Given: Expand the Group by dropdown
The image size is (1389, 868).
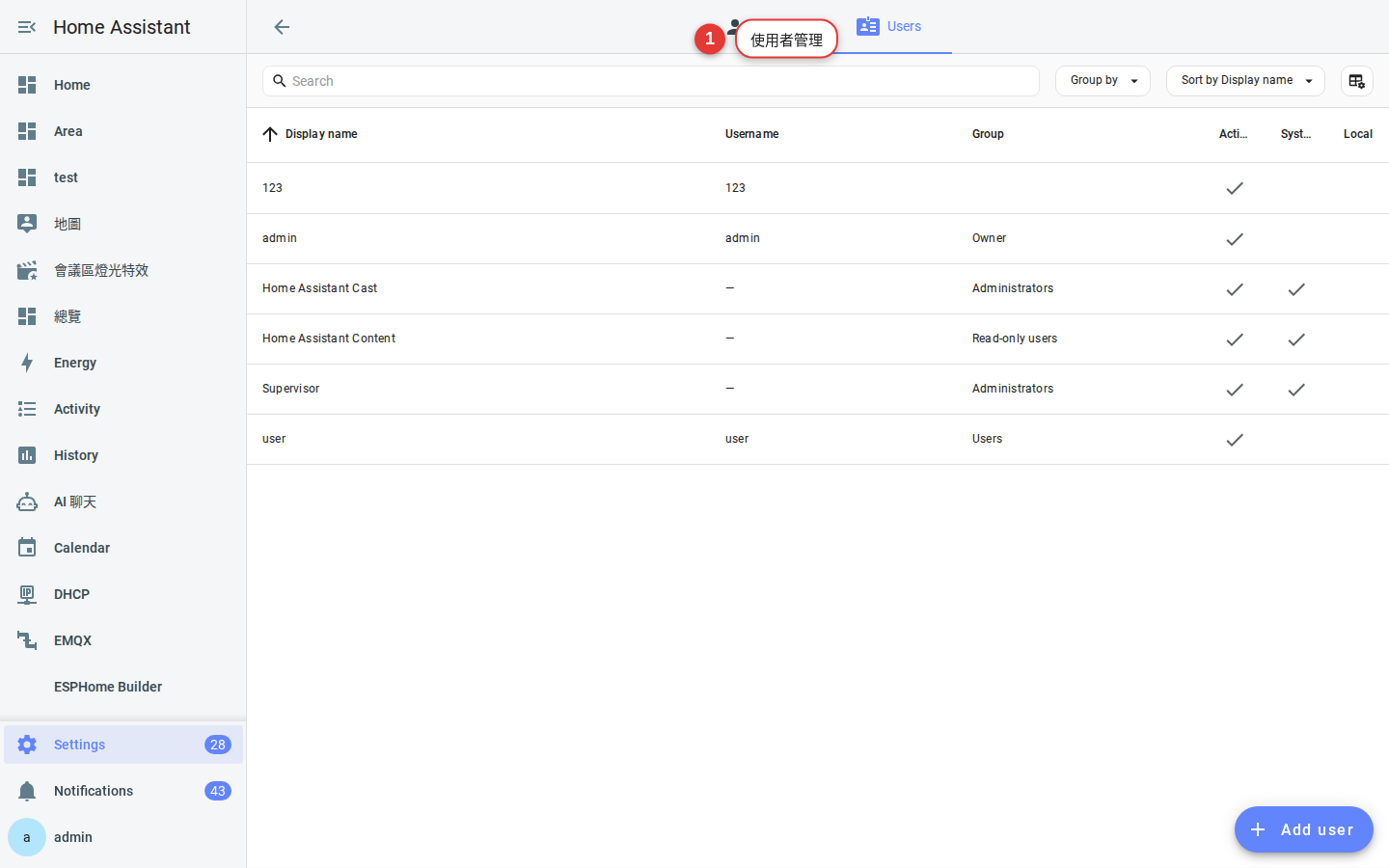Looking at the screenshot, I should pyautogui.click(x=1103, y=81).
